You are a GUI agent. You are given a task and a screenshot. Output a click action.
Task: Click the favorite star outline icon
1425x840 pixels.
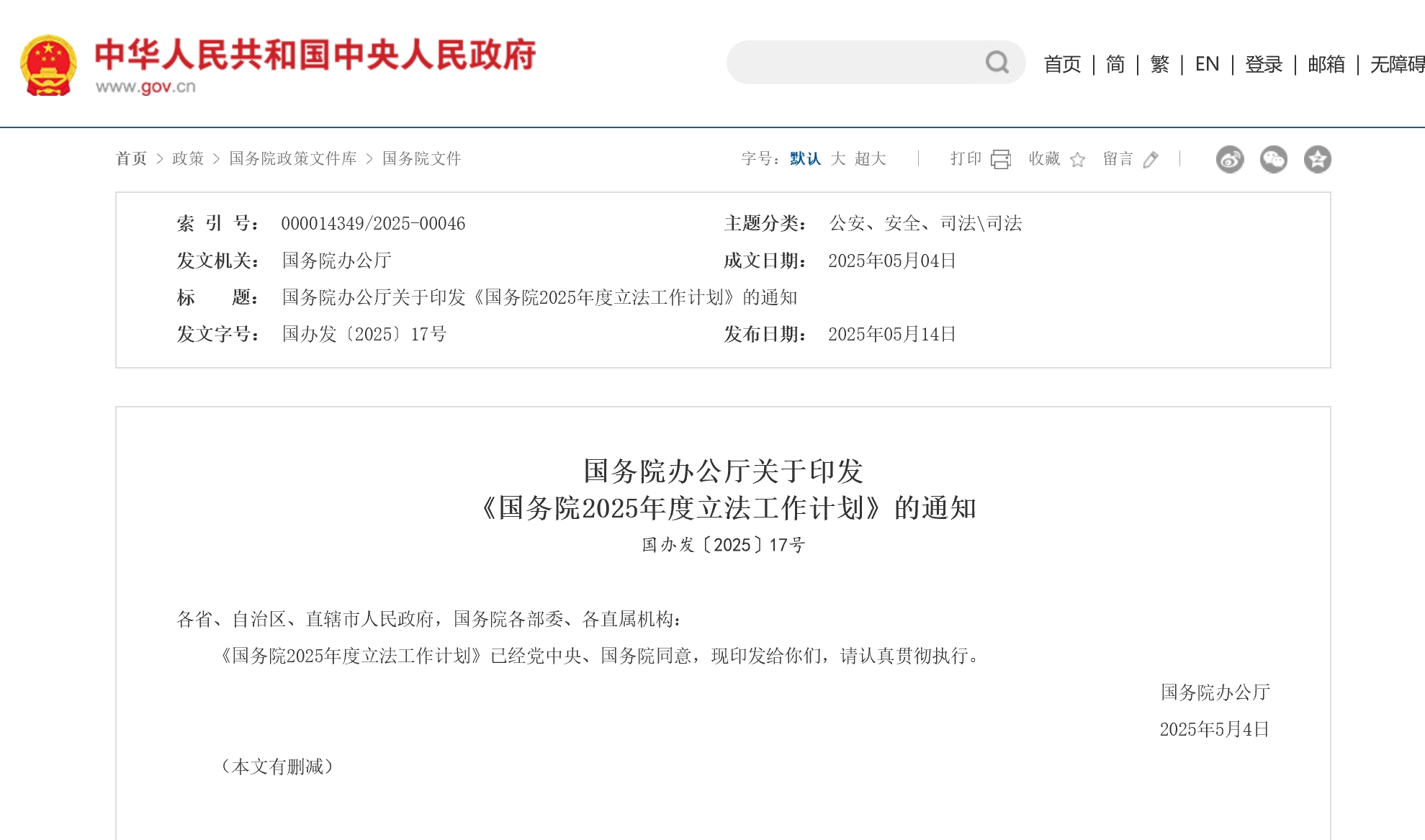[x=1077, y=160]
